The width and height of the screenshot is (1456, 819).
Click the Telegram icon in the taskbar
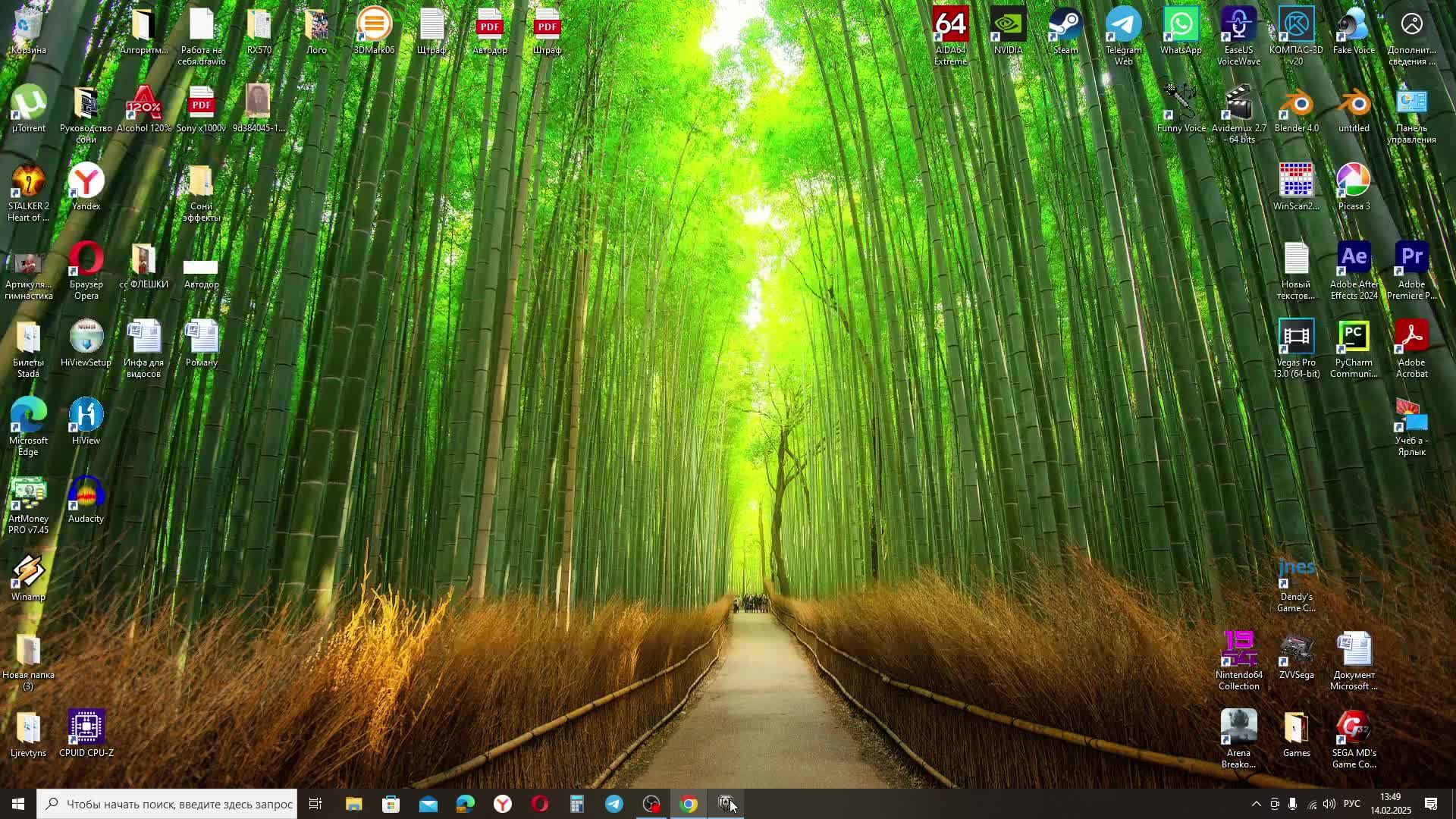point(614,805)
